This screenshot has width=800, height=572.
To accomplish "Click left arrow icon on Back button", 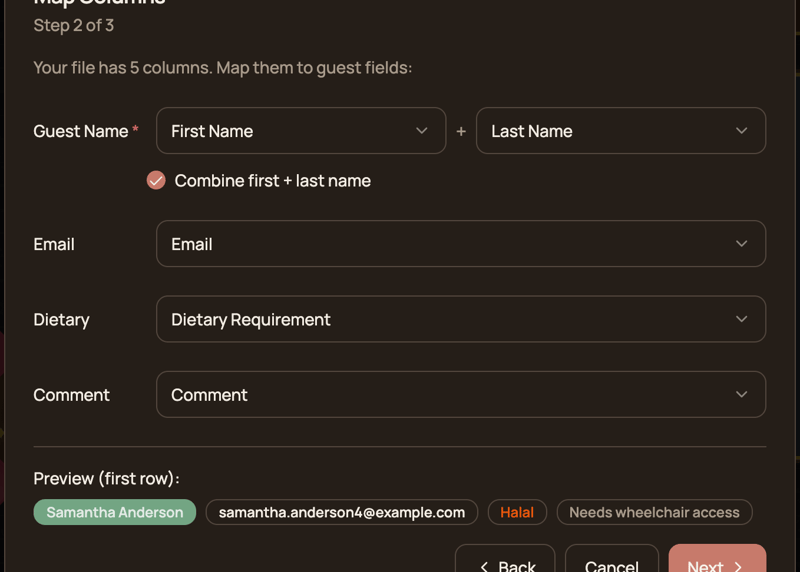I will pos(484,565).
